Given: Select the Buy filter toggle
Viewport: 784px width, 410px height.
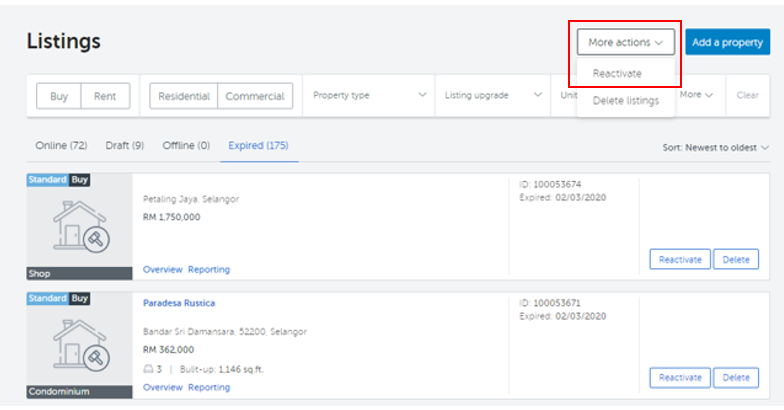Looking at the screenshot, I should pos(58,96).
